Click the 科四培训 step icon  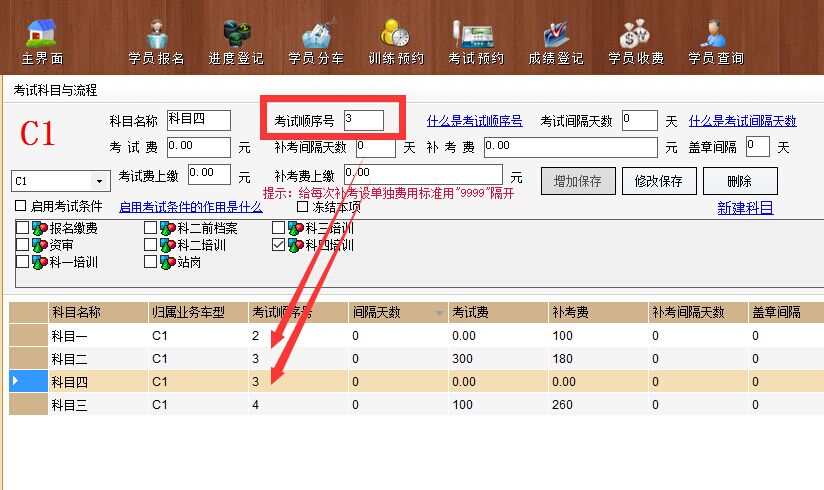(x=296, y=245)
